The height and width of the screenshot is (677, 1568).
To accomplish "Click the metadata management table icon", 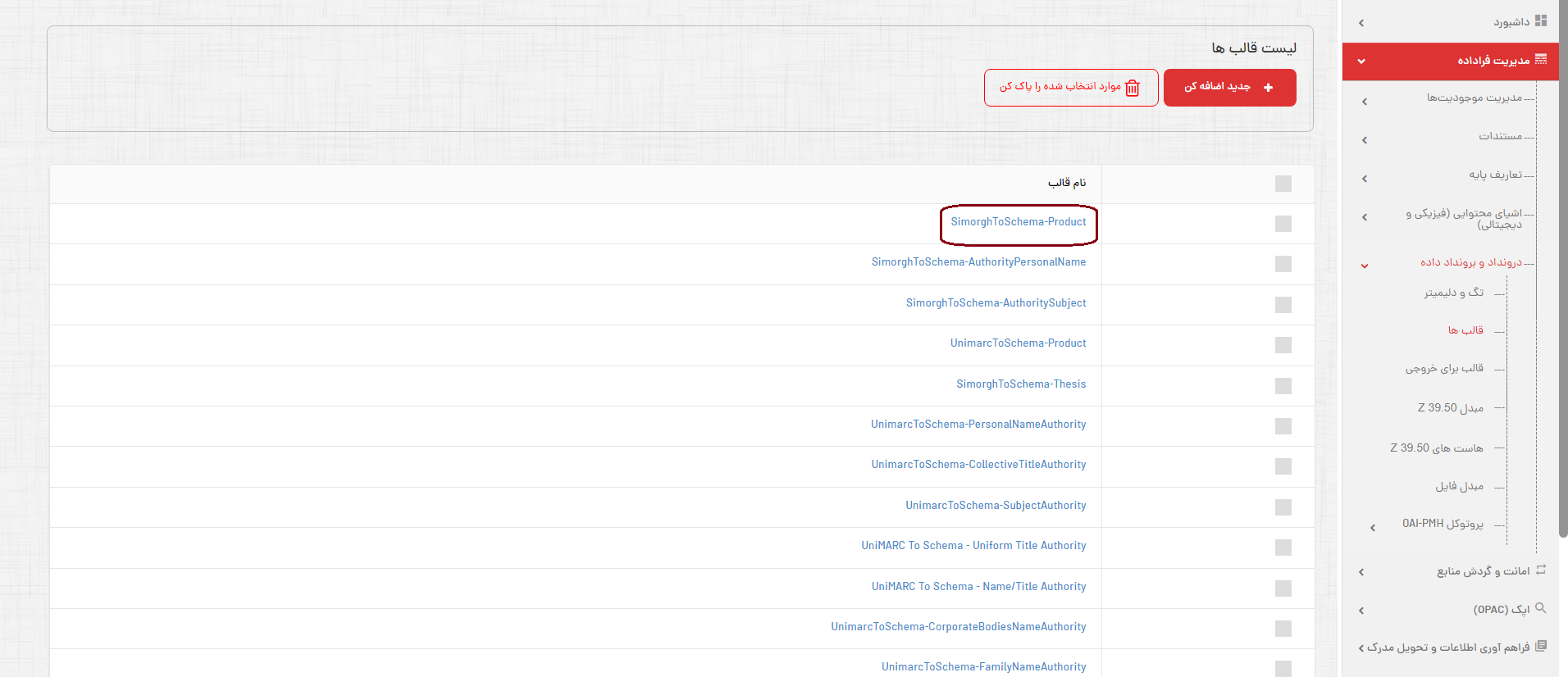I will point(1541,60).
